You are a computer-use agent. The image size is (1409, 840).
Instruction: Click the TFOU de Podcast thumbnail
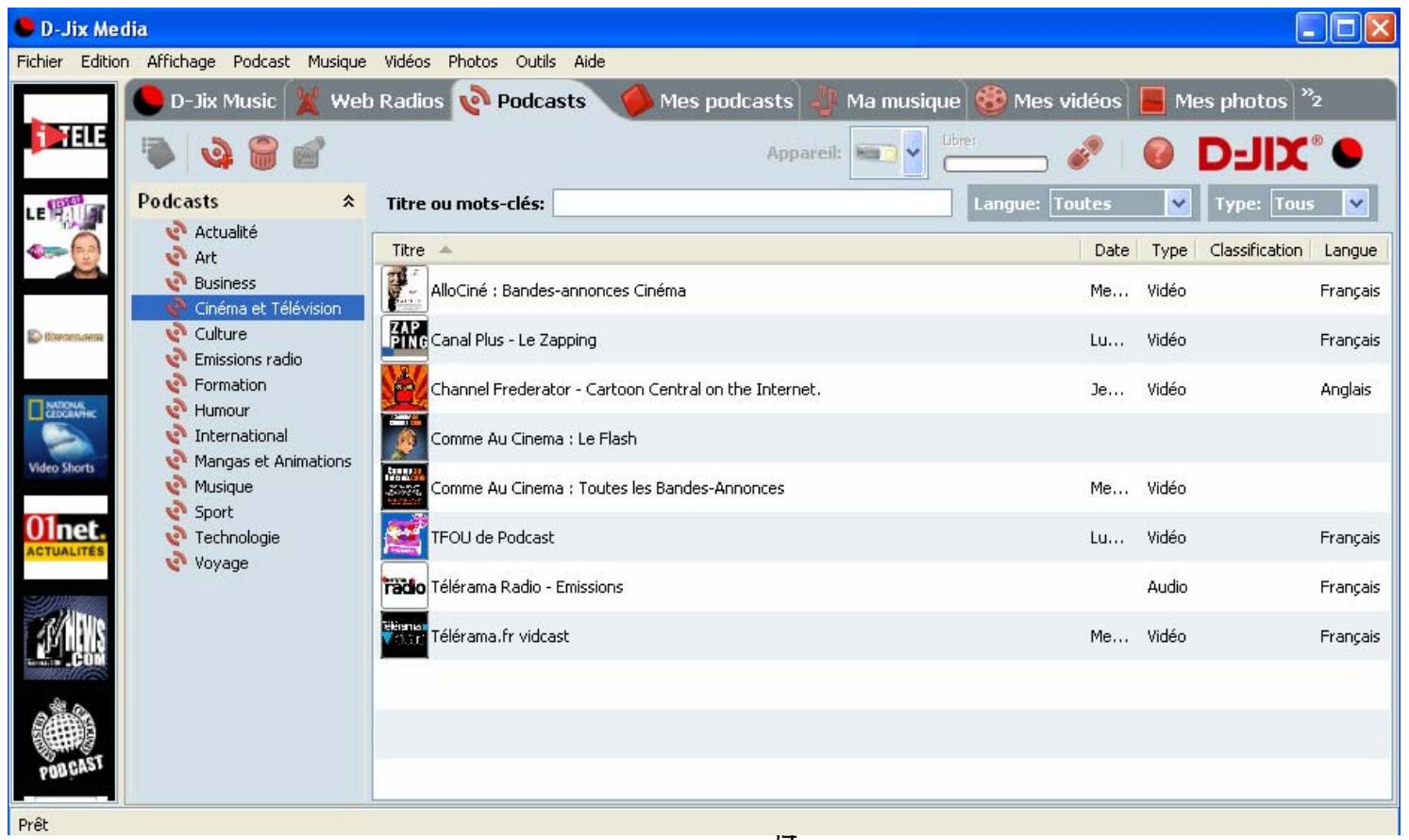coord(404,536)
